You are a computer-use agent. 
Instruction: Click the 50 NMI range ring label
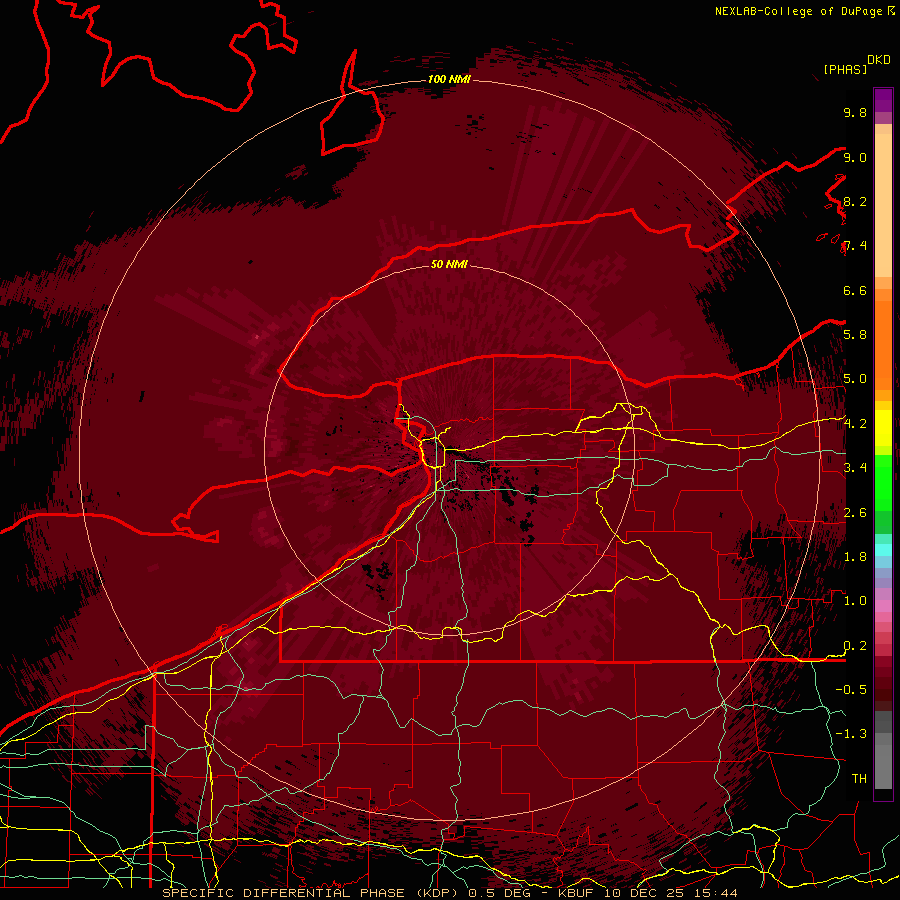point(449,264)
